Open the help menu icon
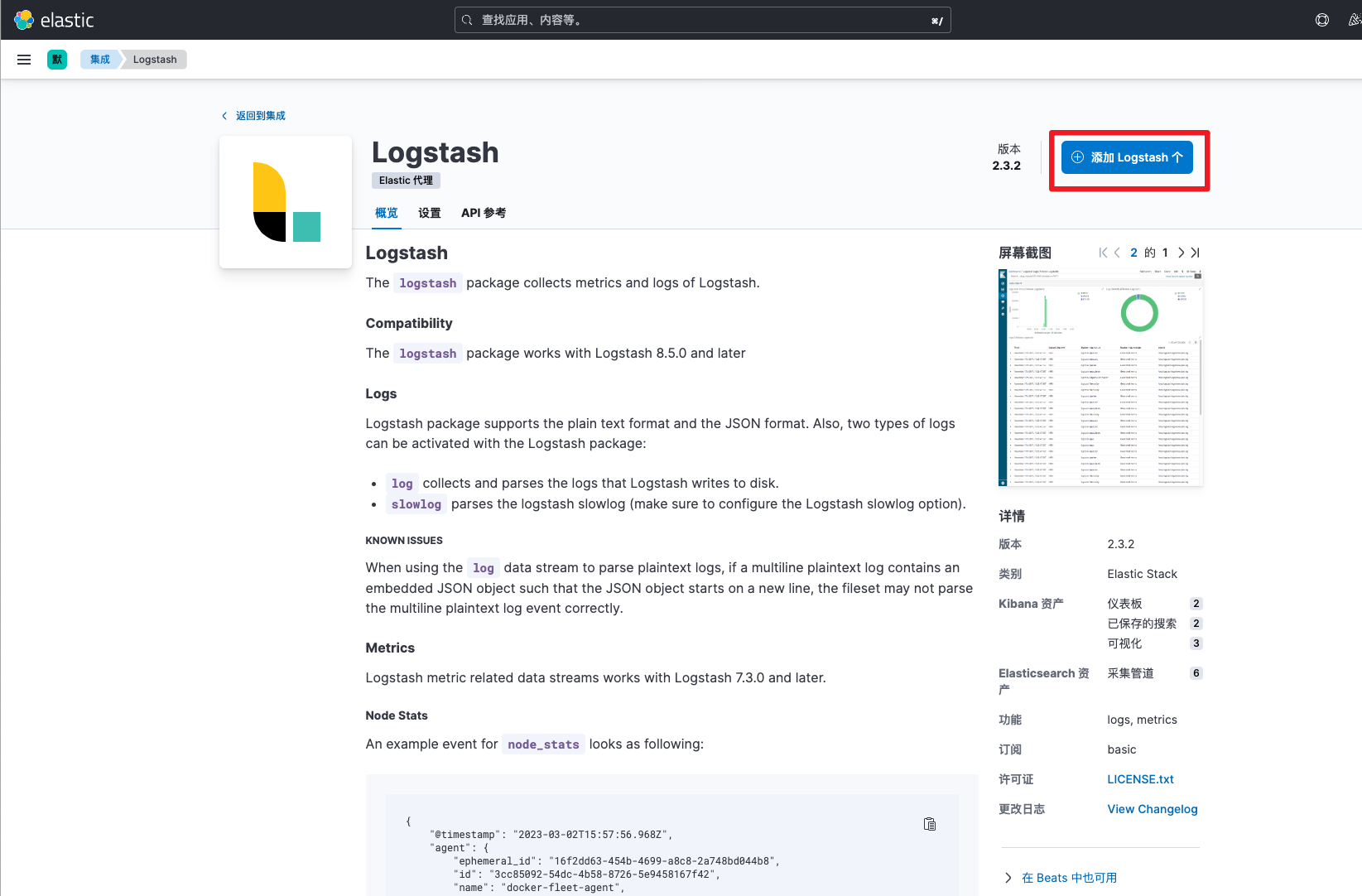The height and width of the screenshot is (896, 1362). coord(1322,20)
